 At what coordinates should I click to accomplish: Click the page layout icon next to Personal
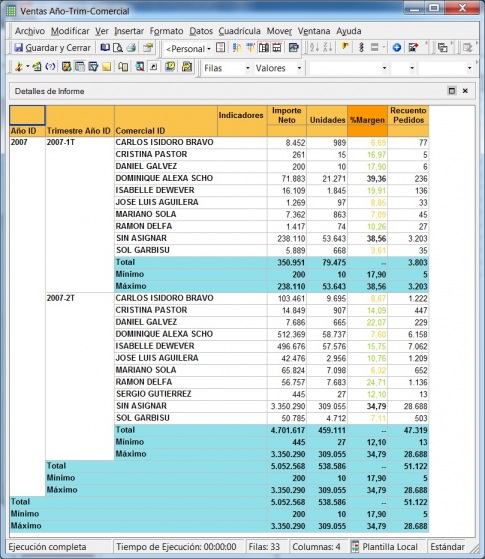point(221,47)
